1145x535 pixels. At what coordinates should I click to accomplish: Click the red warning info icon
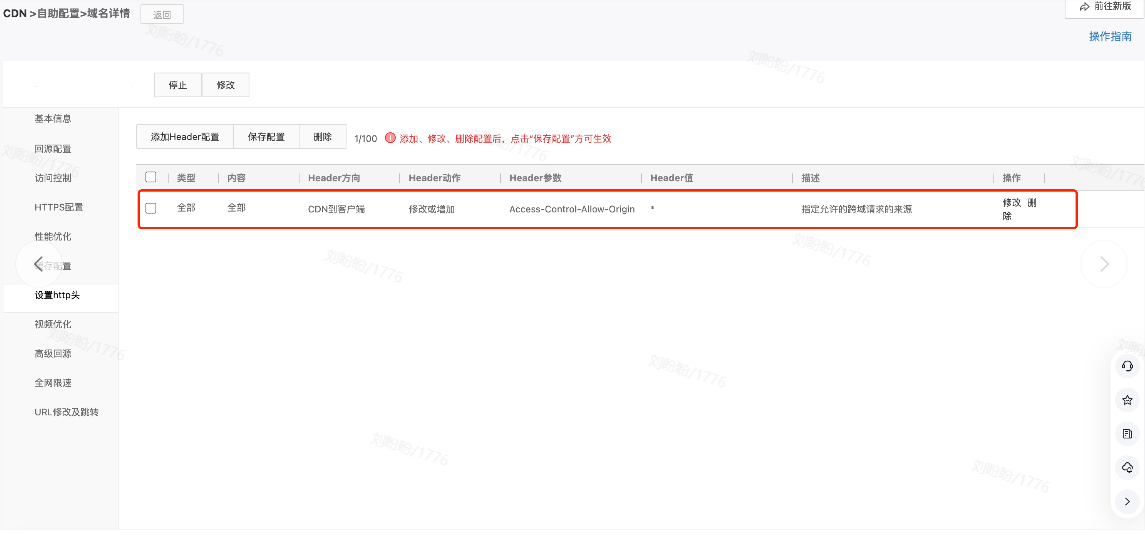pyautogui.click(x=390, y=138)
